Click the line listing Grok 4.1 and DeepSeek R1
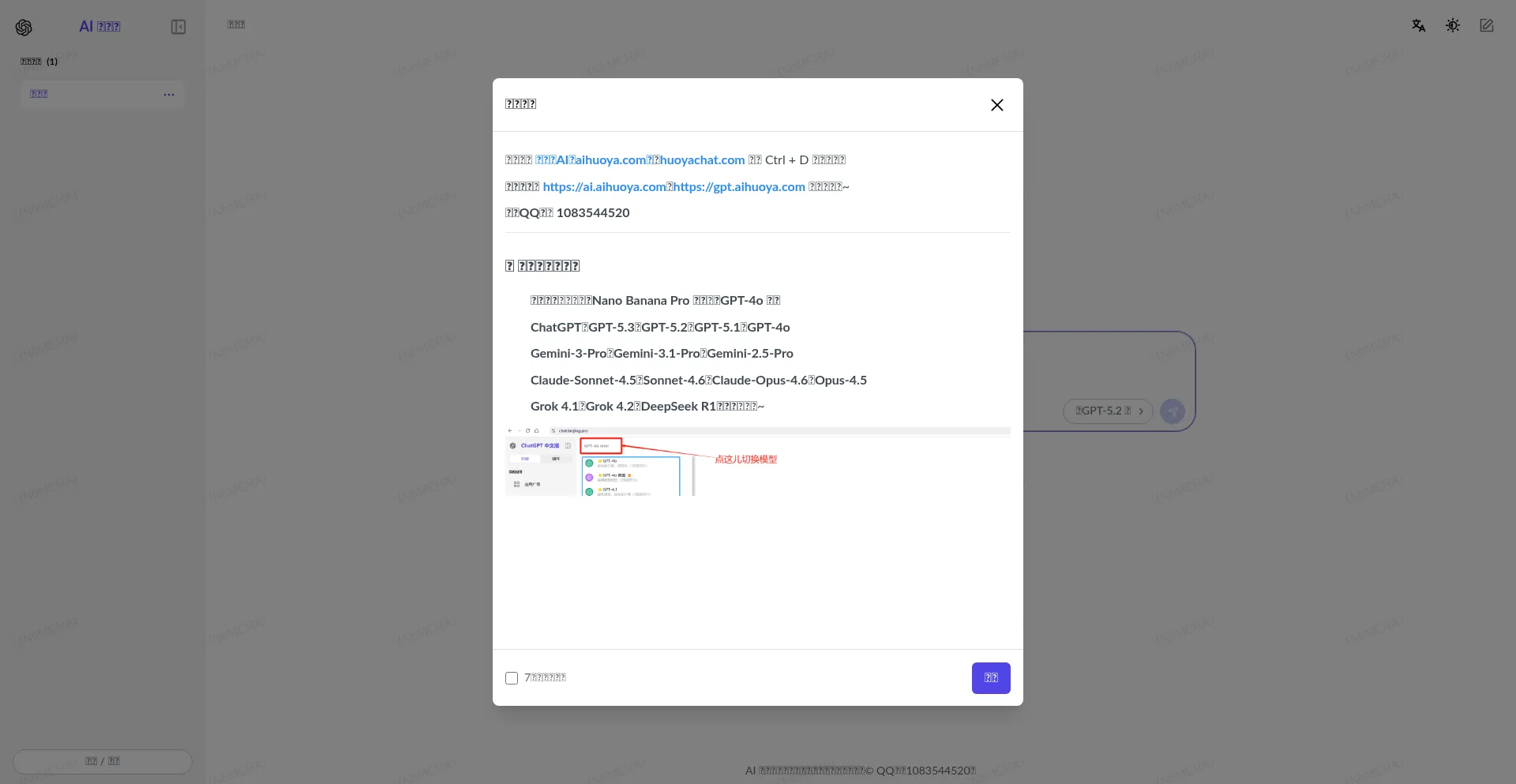 (647, 407)
